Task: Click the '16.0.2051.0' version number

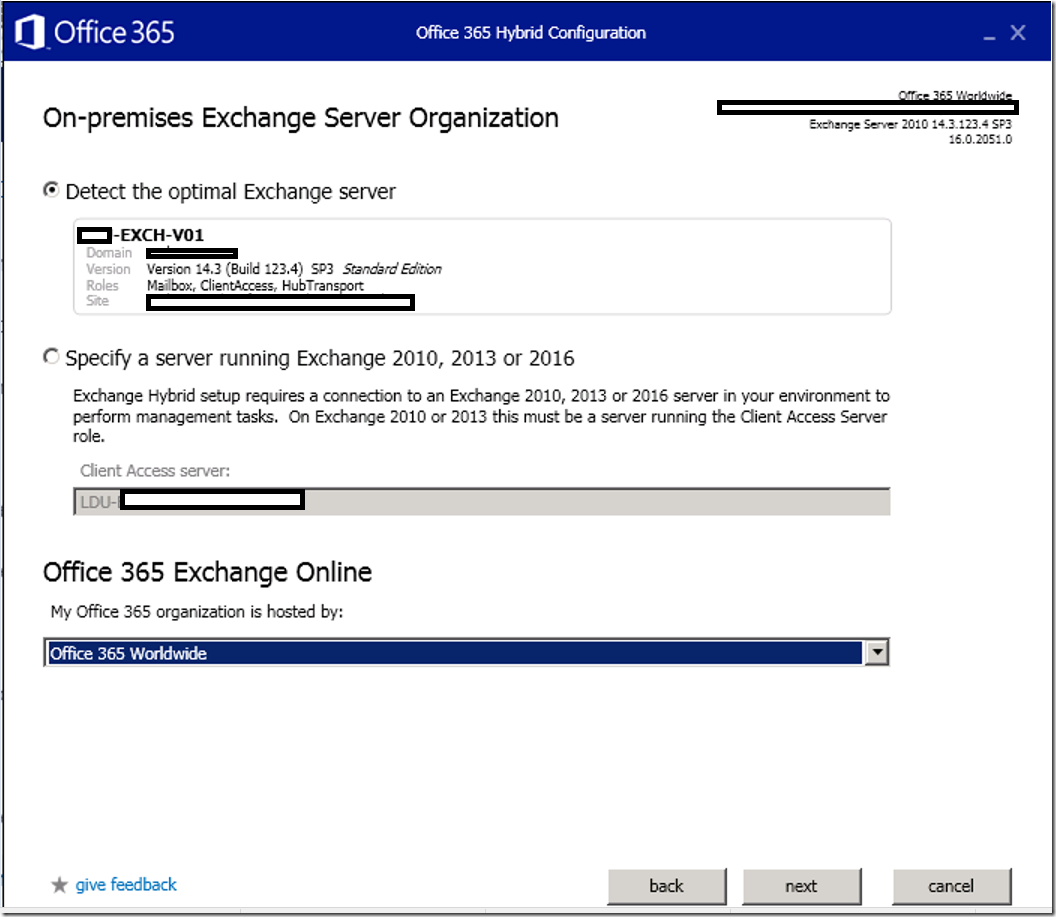Action: point(980,139)
